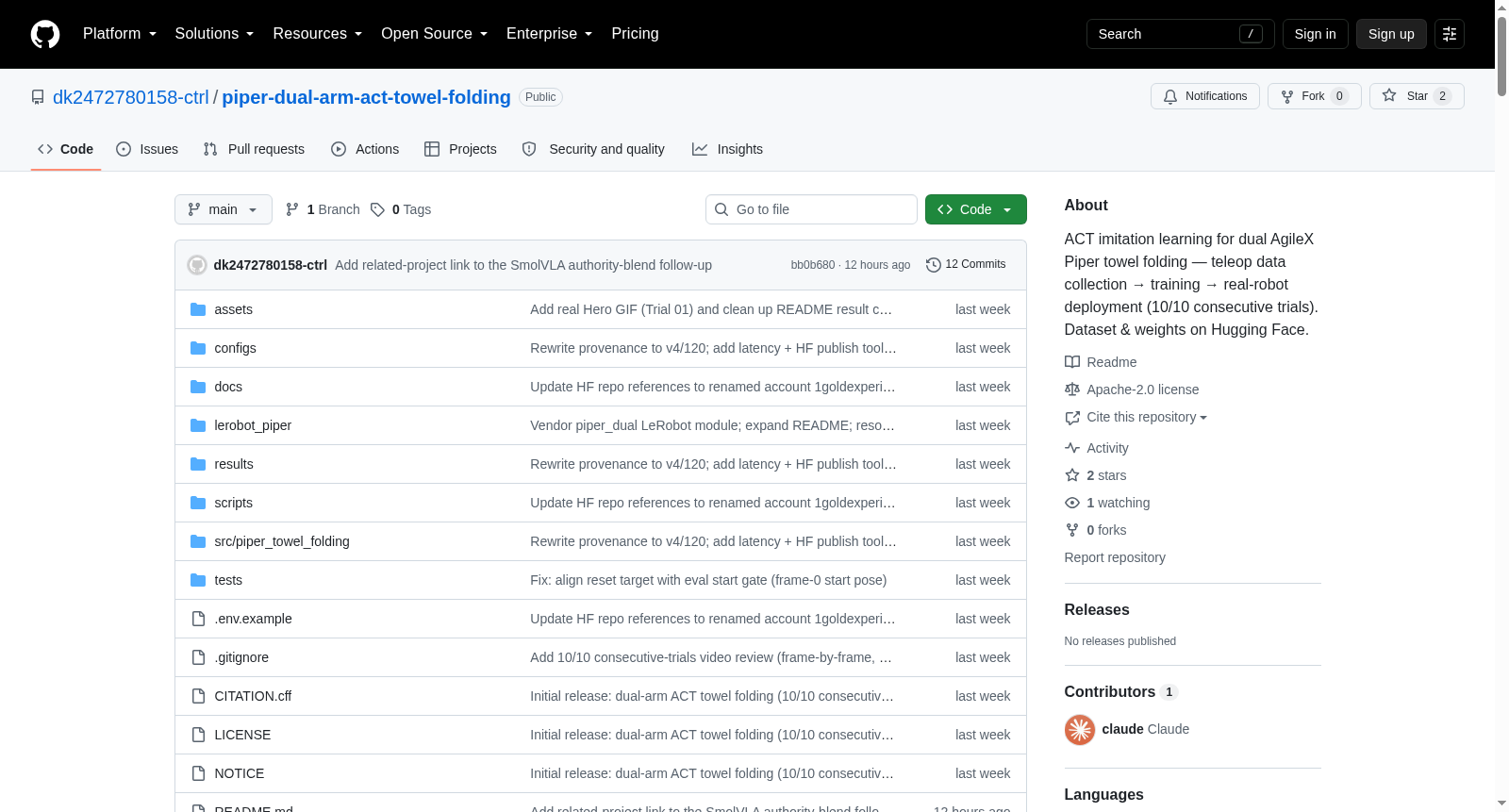
Task: Open the tests commit message 'Fix: align reset target'
Action: (x=708, y=580)
